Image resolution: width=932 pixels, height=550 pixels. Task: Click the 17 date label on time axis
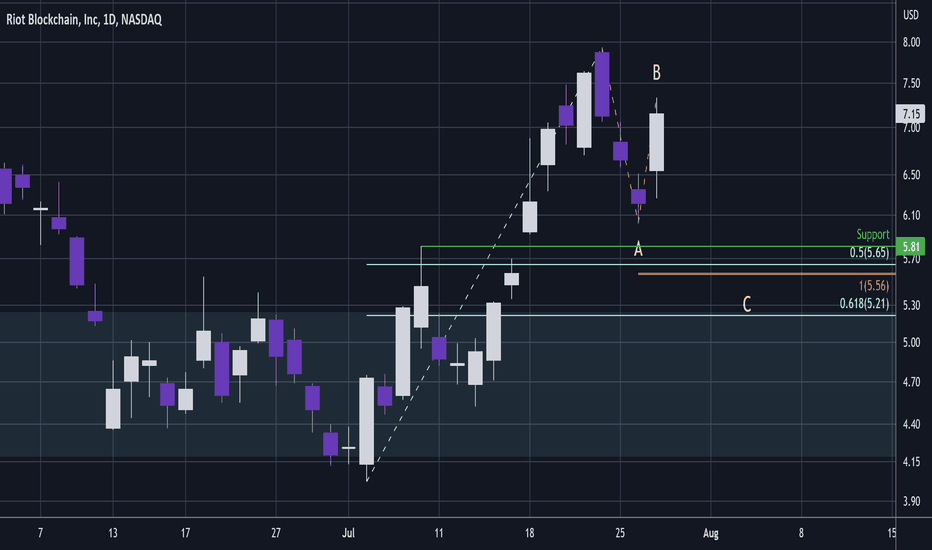pos(185,533)
